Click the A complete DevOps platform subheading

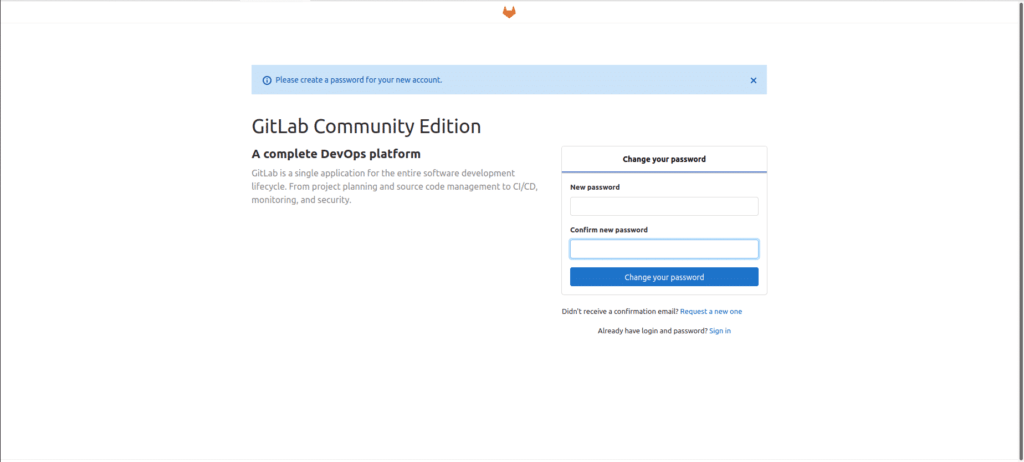click(x=336, y=154)
